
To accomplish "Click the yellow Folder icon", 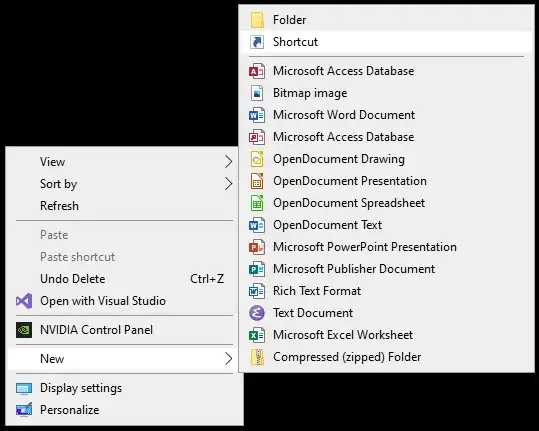I will 257,20.
